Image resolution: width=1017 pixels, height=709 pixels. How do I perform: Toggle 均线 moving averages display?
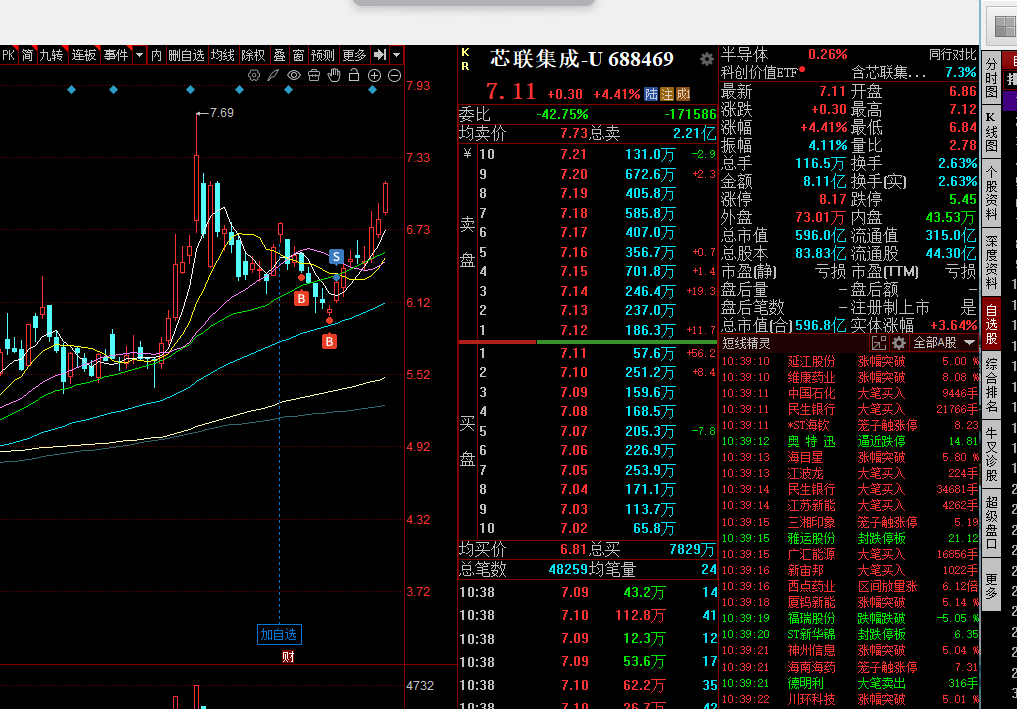(x=222, y=55)
